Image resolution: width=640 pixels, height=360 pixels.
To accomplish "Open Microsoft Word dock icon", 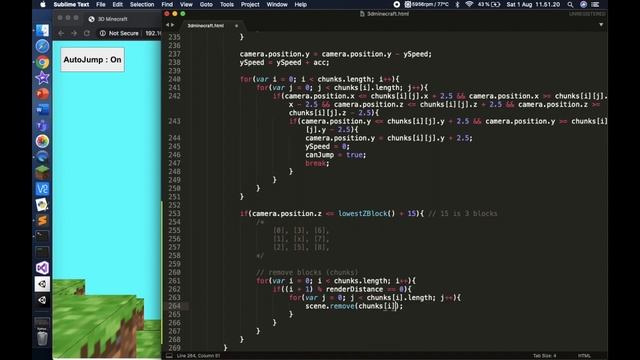I will click(42, 109).
